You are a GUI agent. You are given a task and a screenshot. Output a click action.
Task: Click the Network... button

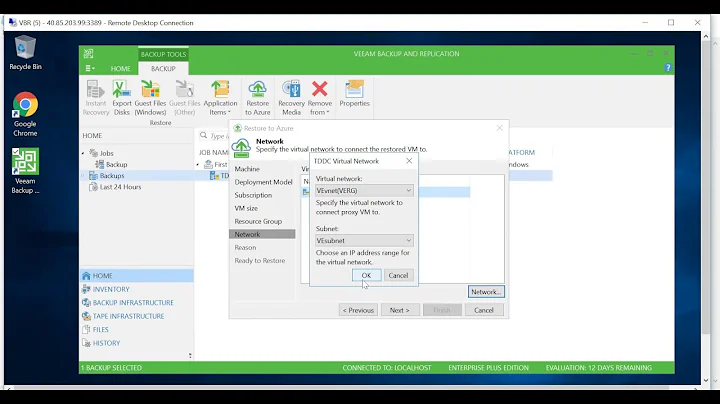(486, 292)
